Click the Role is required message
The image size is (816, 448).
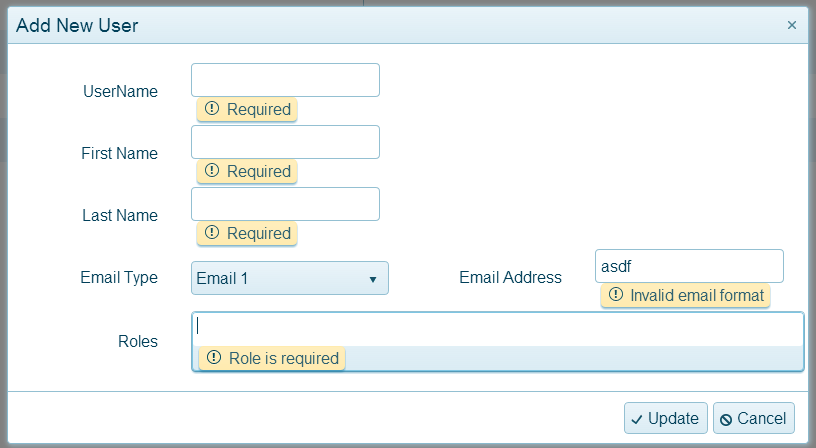tap(283, 358)
